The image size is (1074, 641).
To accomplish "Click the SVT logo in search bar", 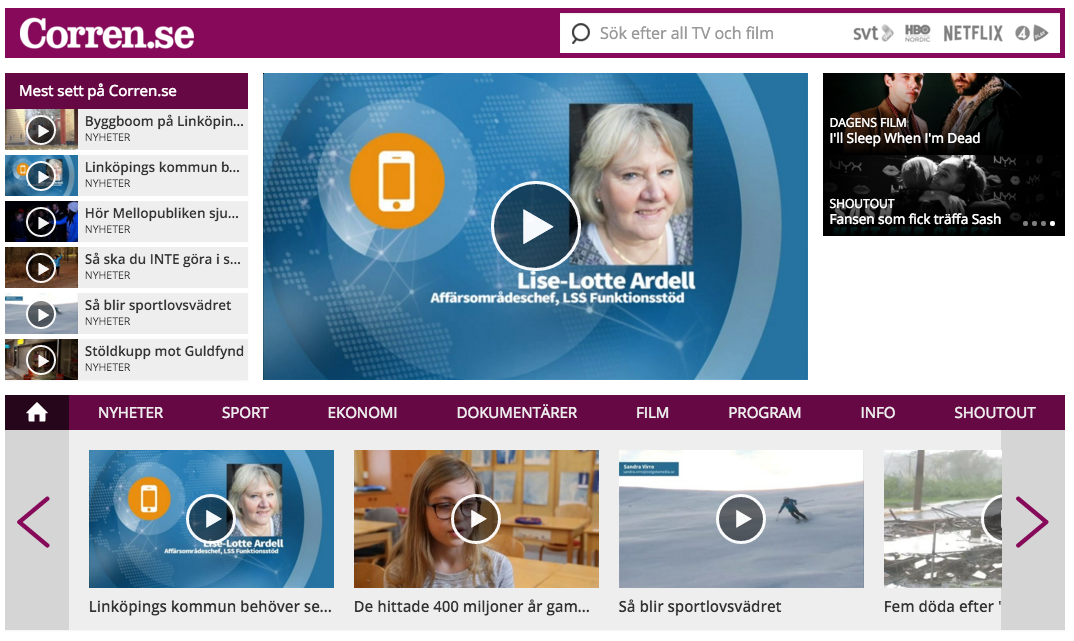I will [x=873, y=33].
